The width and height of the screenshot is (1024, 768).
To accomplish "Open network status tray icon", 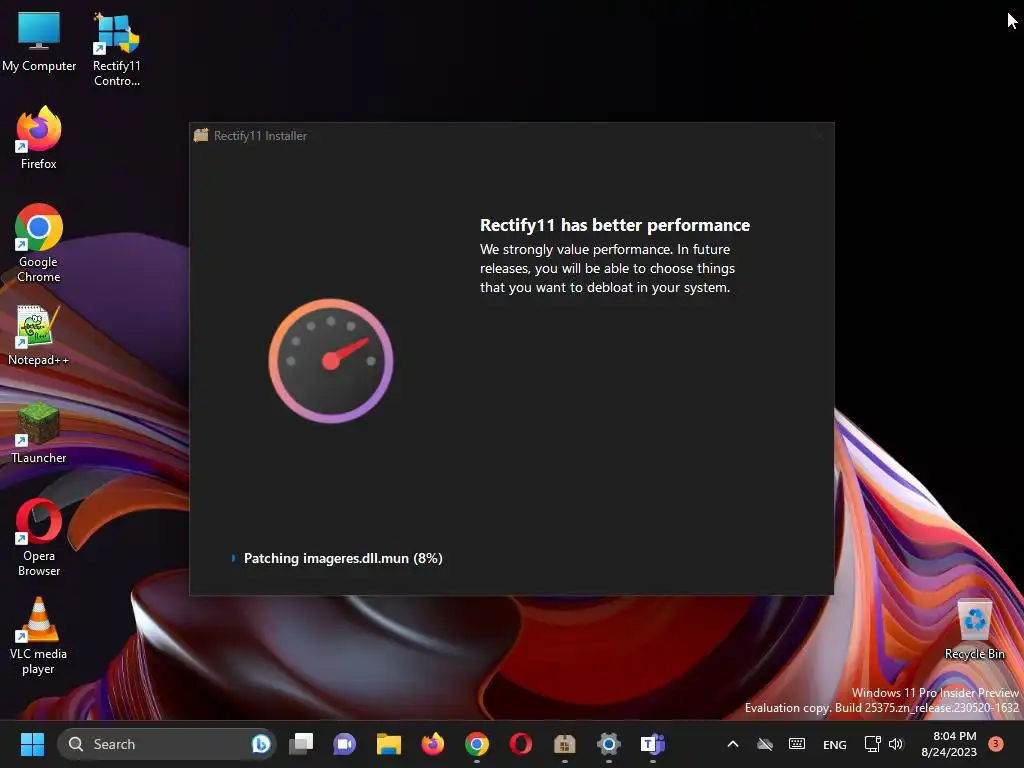I will [x=872, y=744].
